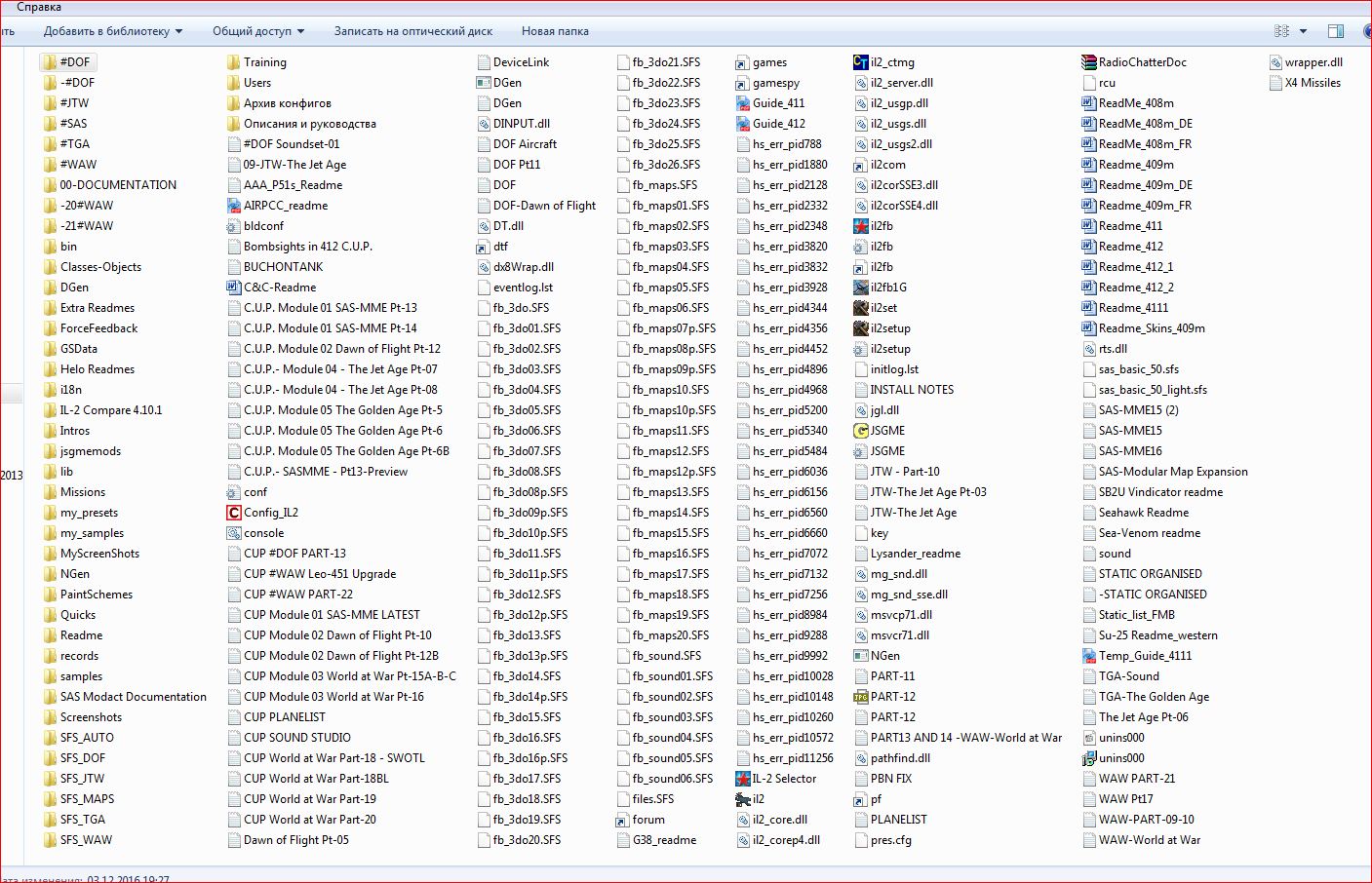
Task: Select the Config_IL2 red C icon
Action: pyautogui.click(x=234, y=513)
